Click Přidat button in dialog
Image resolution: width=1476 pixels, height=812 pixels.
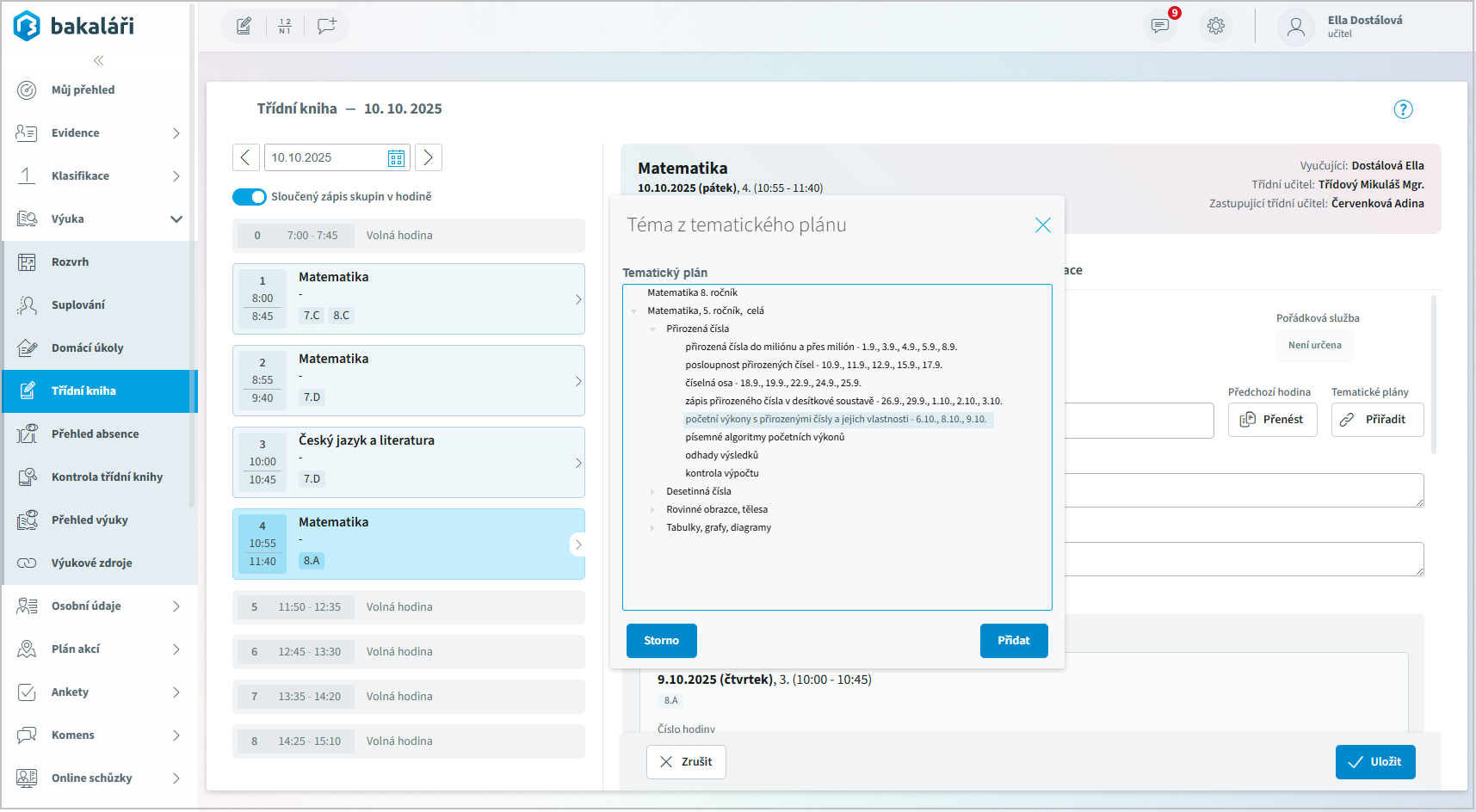pos(1014,641)
